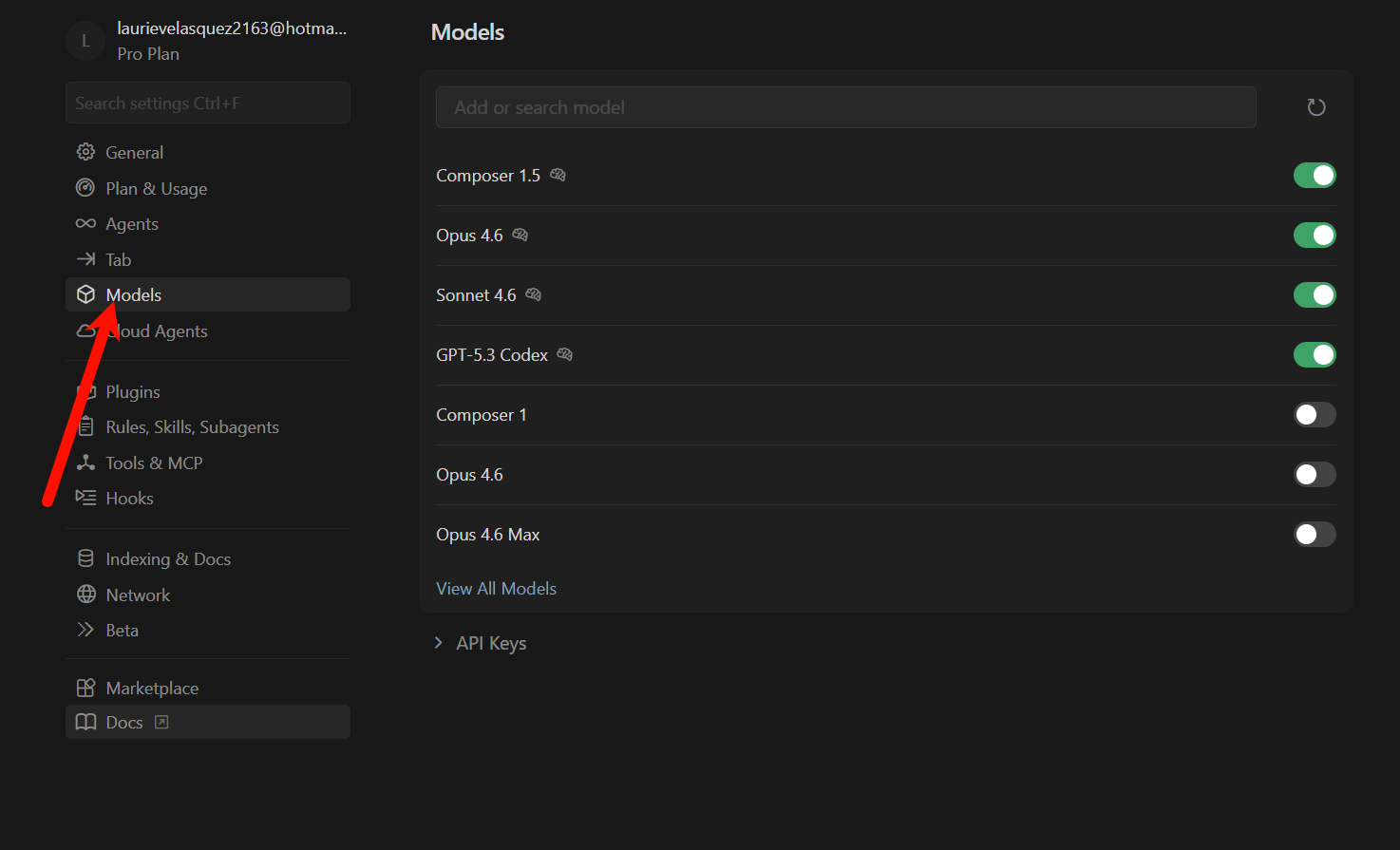Image resolution: width=1400 pixels, height=850 pixels.
Task: Click View All Models link
Action: click(x=496, y=588)
